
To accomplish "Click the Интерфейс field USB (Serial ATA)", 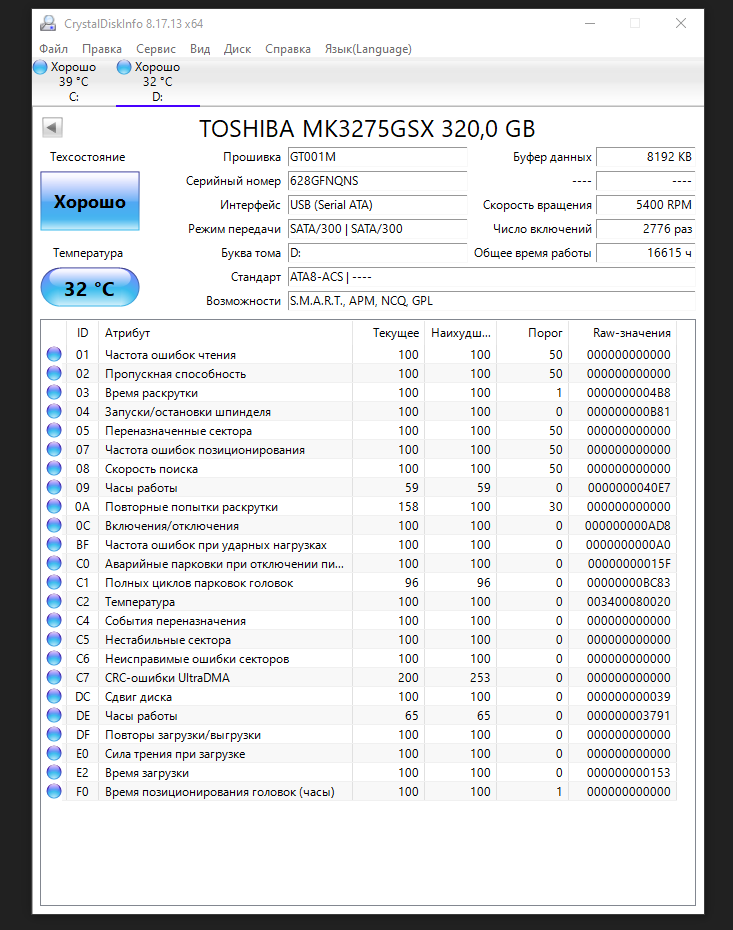I will [x=377, y=205].
